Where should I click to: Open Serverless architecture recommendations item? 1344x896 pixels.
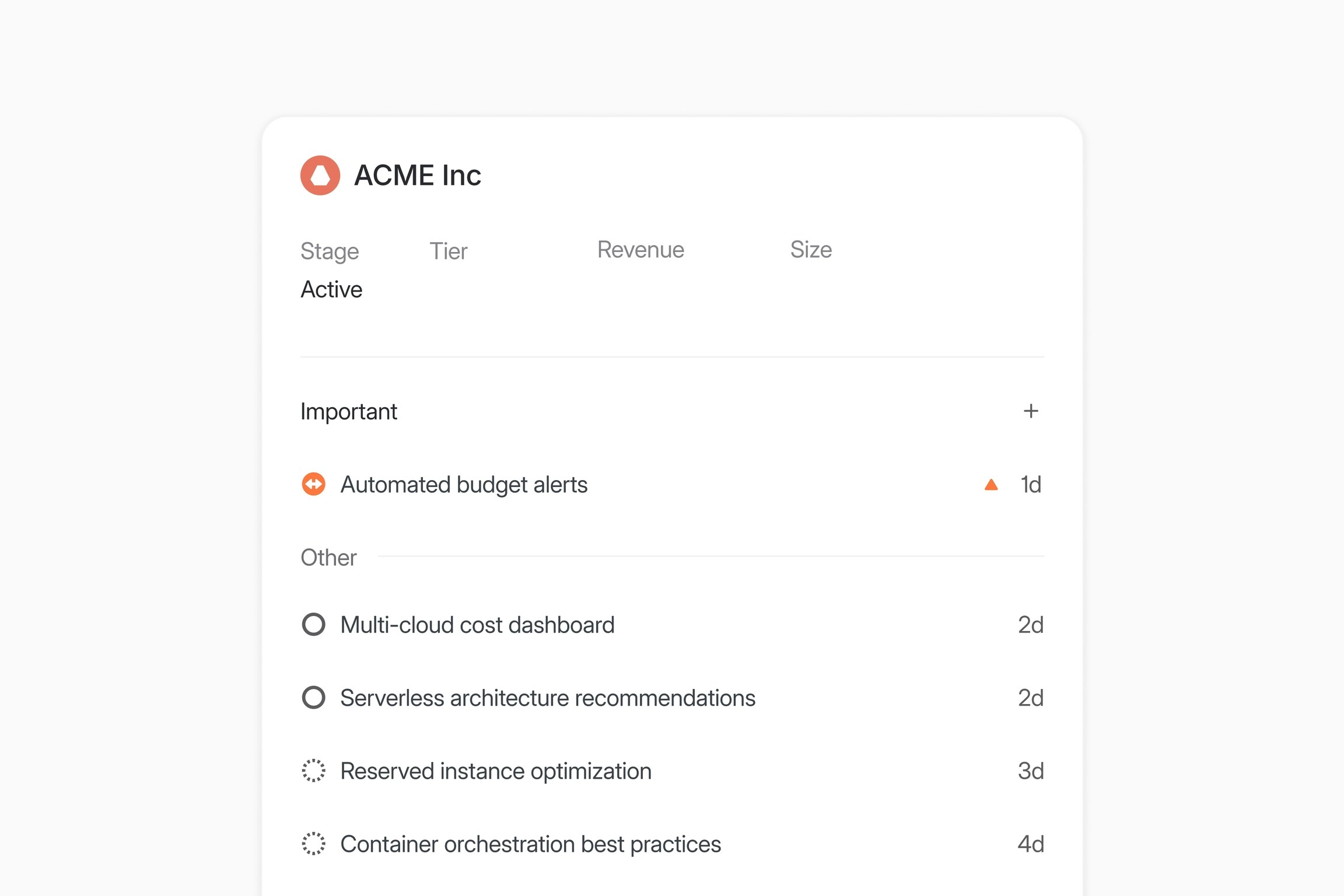click(x=547, y=698)
